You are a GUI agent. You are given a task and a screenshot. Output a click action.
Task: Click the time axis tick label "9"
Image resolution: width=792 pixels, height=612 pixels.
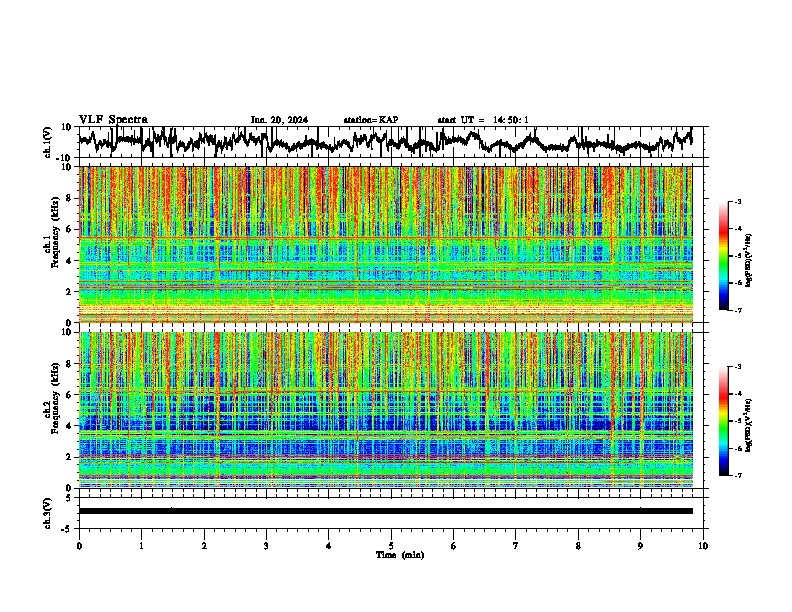640,546
